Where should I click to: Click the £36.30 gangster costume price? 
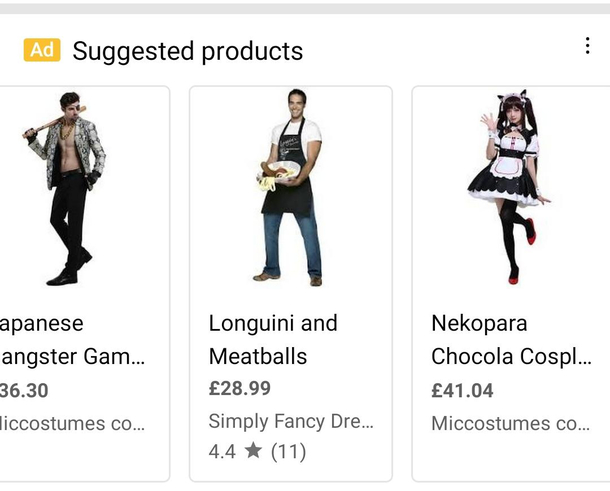pos(25,390)
